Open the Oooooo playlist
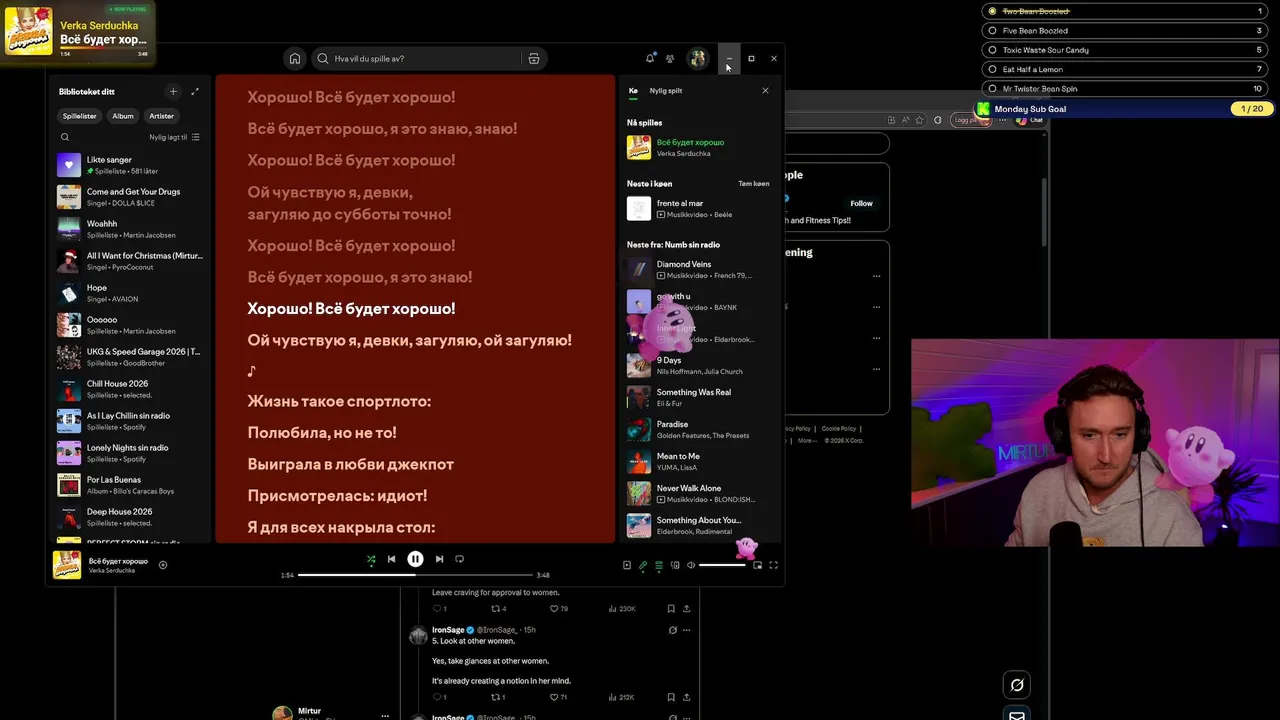The width and height of the screenshot is (1280, 720). 130,325
